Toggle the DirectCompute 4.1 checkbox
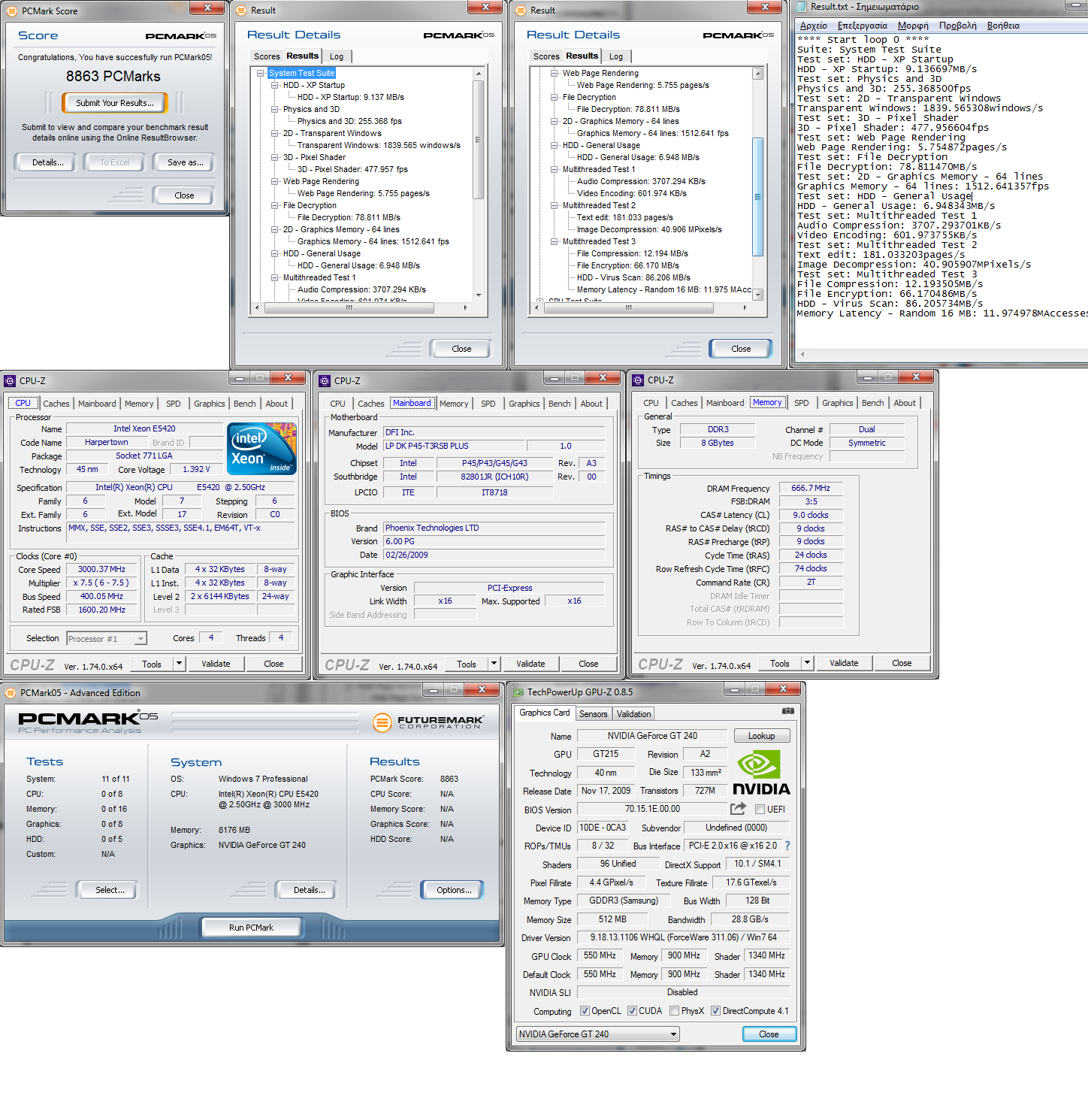The width and height of the screenshot is (1088, 1120). point(715,1011)
